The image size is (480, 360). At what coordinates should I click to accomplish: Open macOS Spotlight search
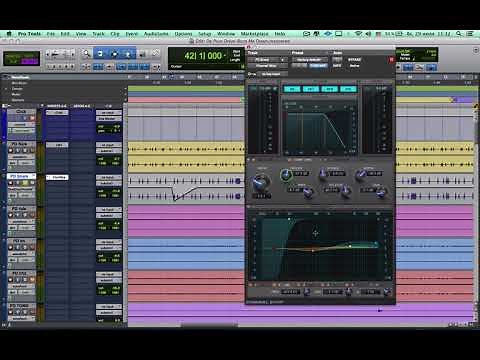click(x=459, y=34)
